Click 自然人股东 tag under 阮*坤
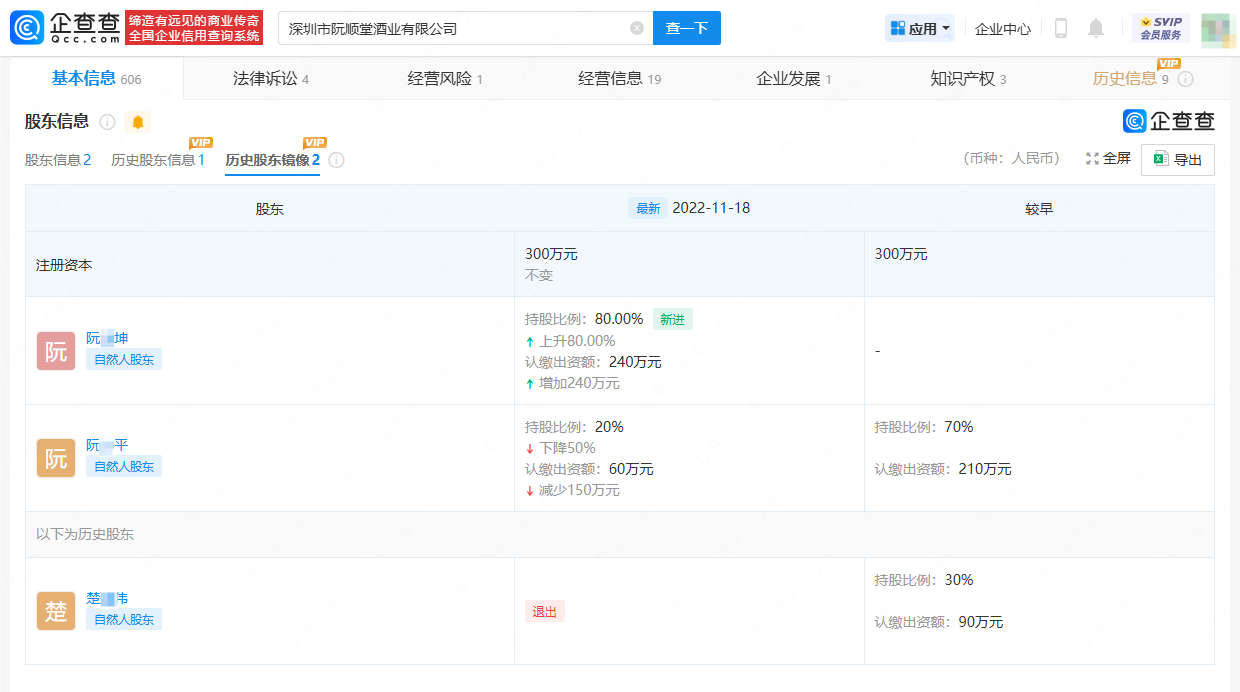This screenshot has width=1240, height=692. point(124,359)
